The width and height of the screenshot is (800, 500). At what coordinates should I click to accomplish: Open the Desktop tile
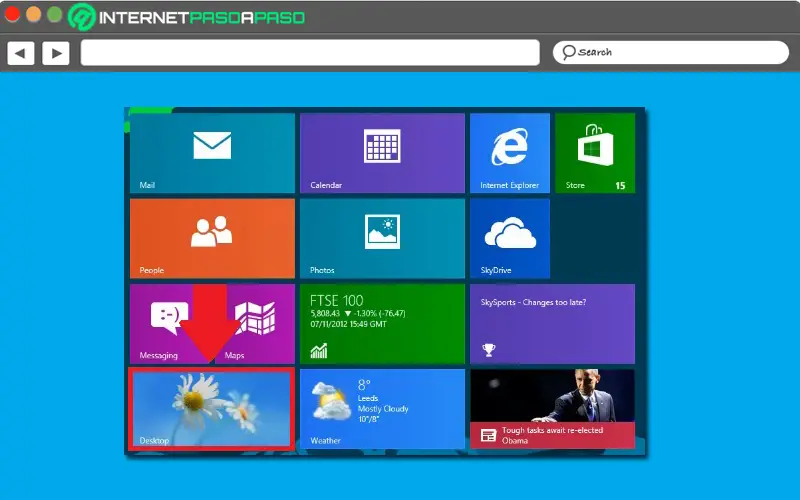tap(211, 409)
